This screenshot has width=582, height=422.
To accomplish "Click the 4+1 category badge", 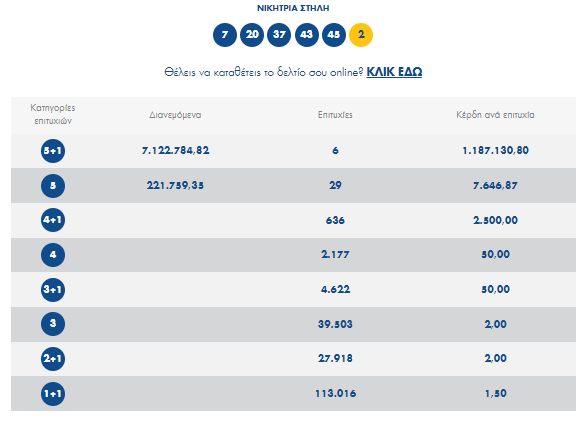I will pyautogui.click(x=53, y=220).
